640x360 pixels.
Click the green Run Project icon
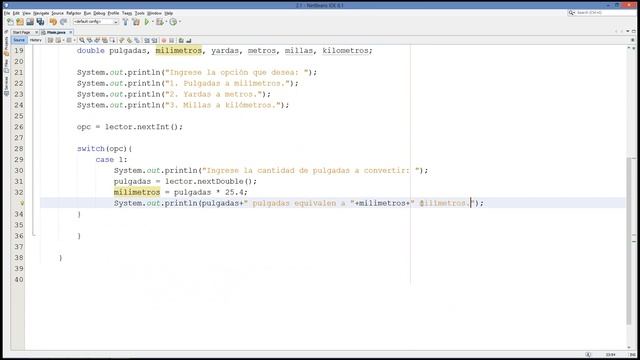pyautogui.click(x=147, y=22)
